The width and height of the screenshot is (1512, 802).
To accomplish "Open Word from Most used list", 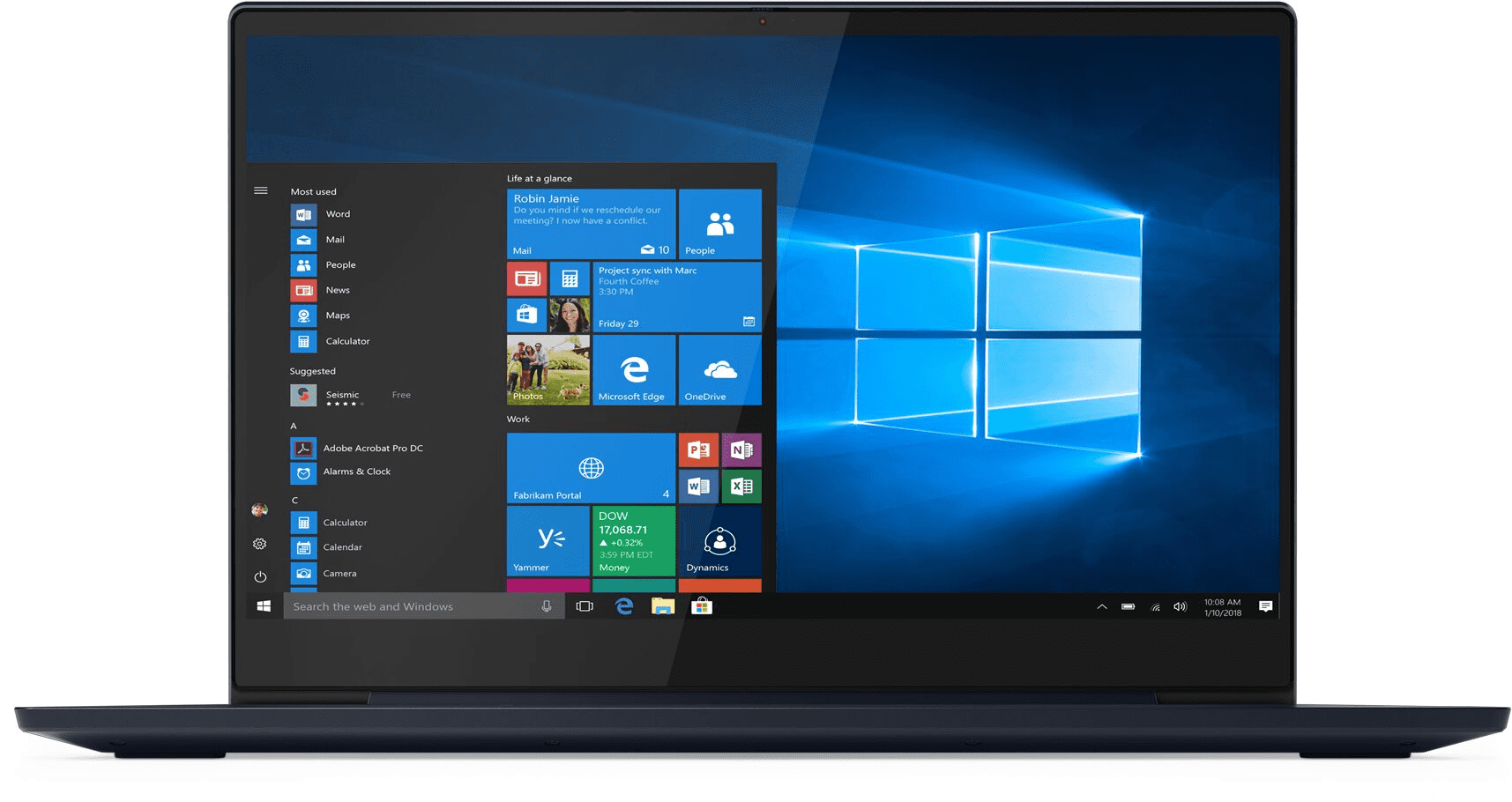I will (321, 214).
